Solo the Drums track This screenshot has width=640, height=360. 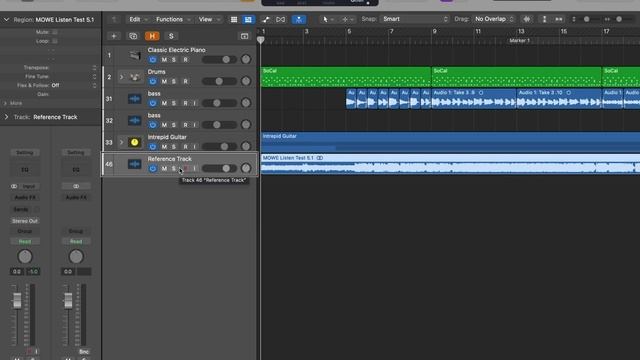point(174,81)
